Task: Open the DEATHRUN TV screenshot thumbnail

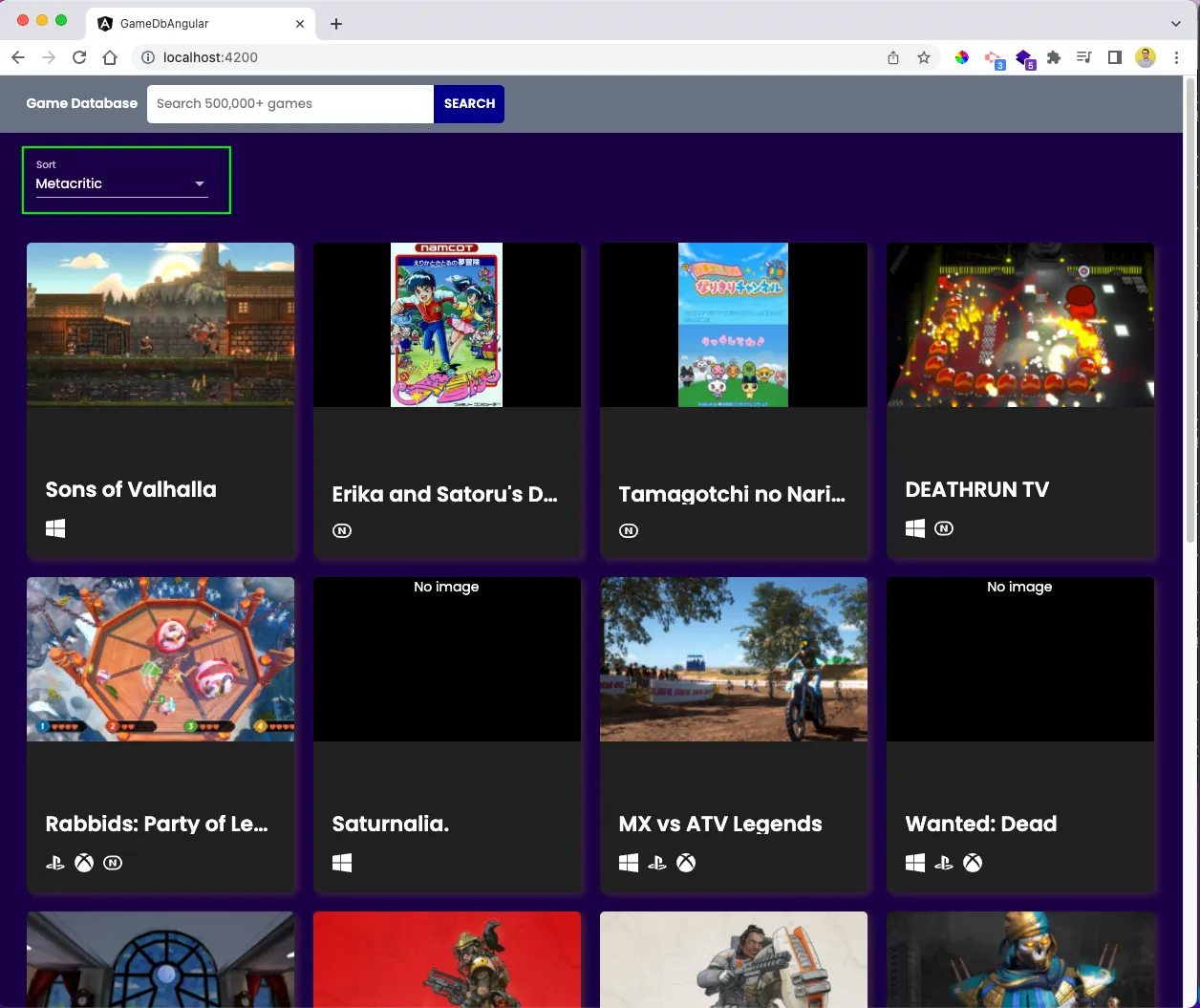Action: [1020, 325]
